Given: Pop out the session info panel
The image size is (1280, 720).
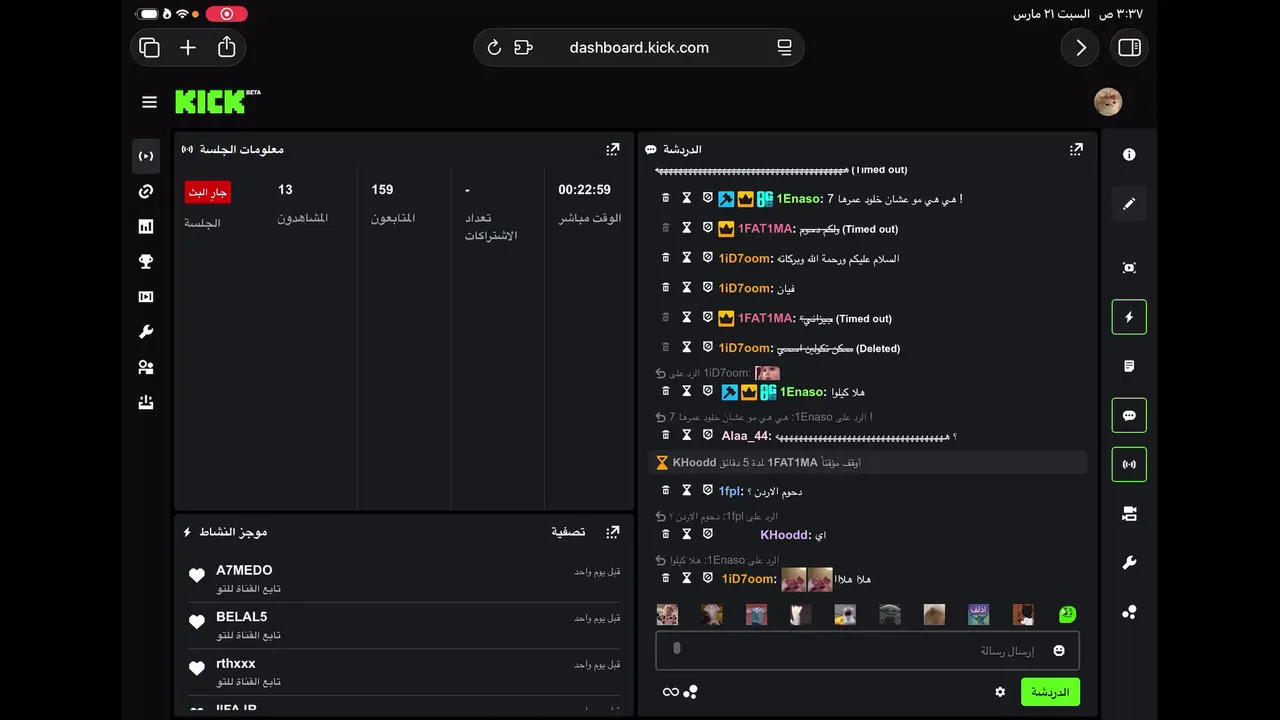Looking at the screenshot, I should pyautogui.click(x=613, y=149).
